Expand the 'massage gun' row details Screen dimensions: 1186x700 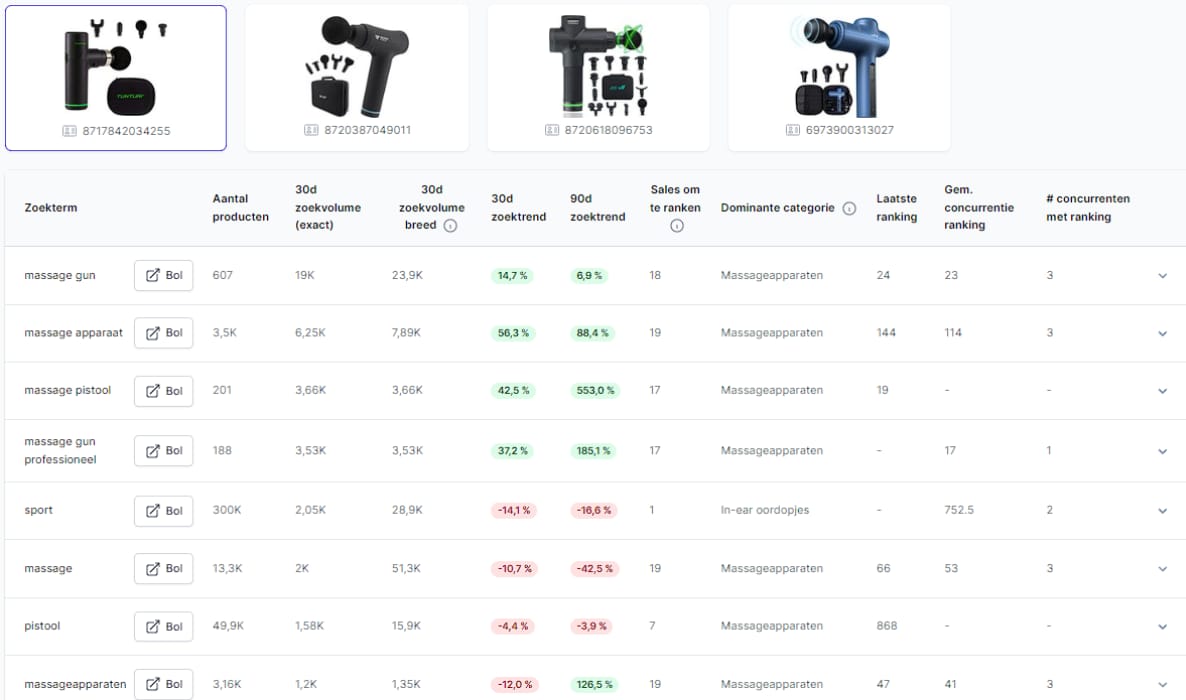point(1162,276)
